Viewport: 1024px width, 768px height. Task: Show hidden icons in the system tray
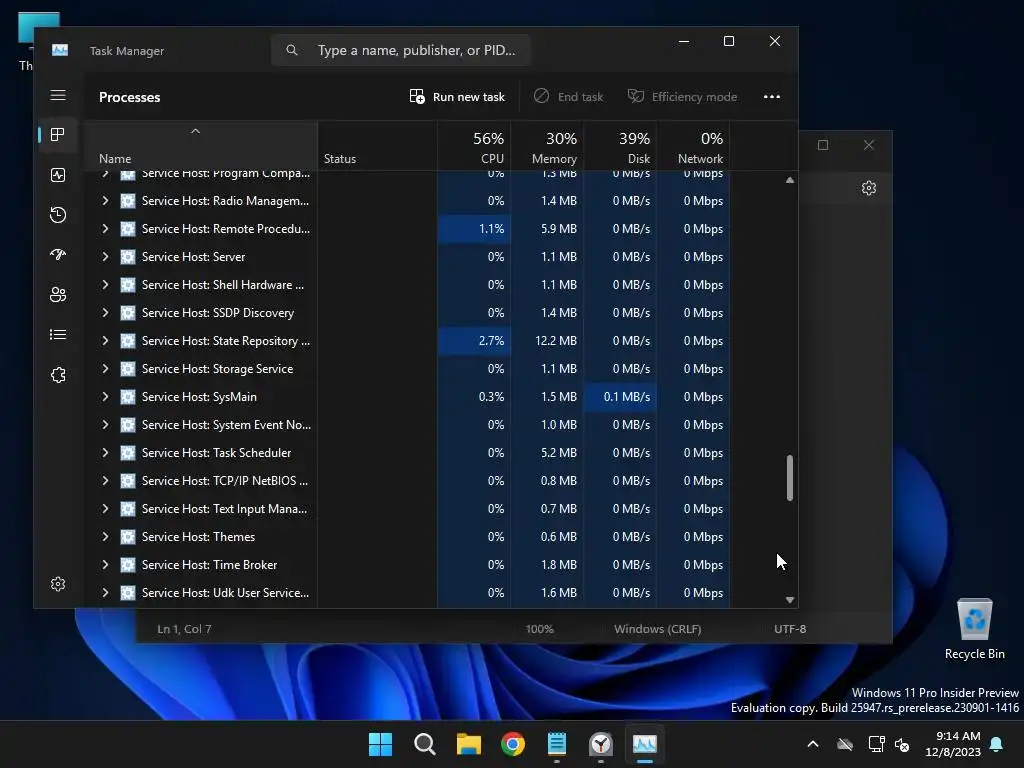click(813, 744)
